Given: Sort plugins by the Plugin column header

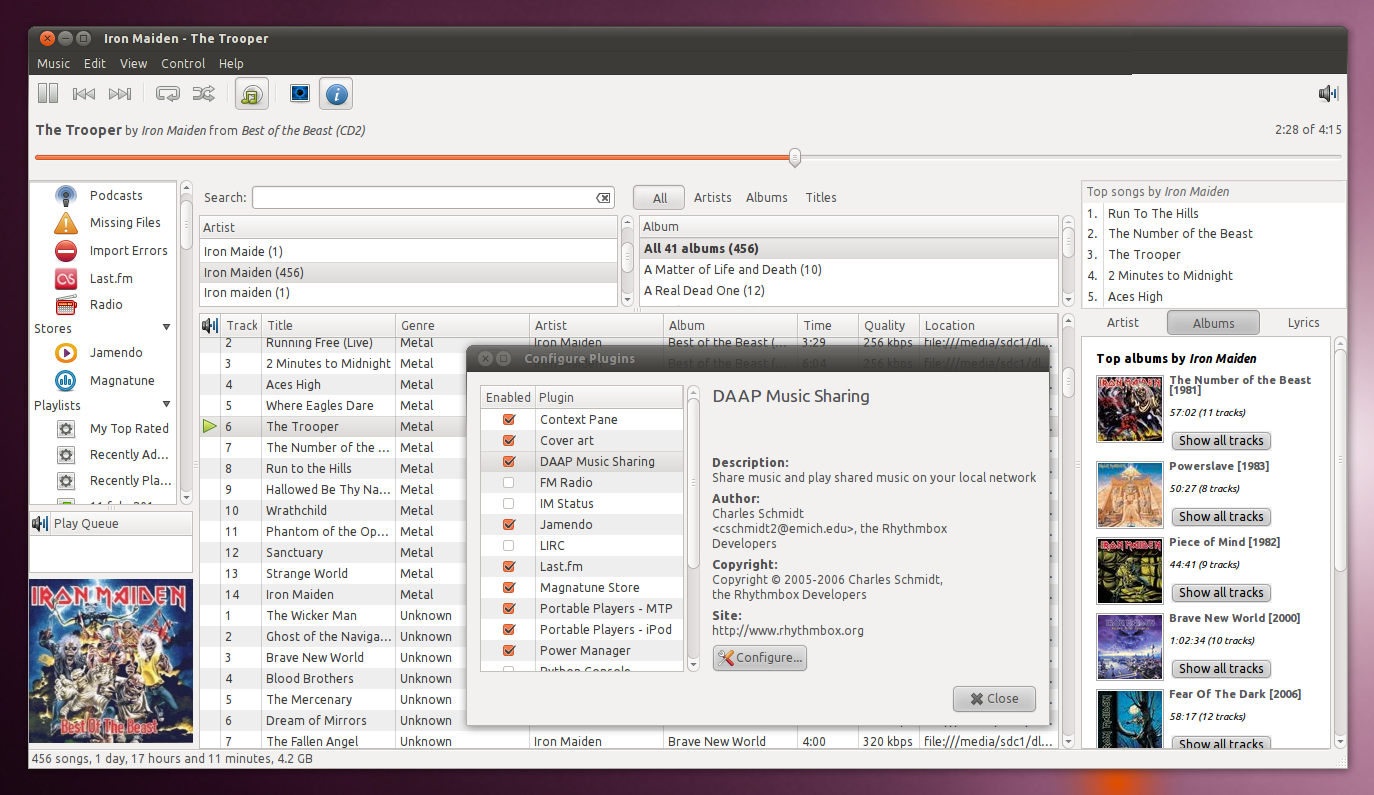Looking at the screenshot, I should coord(609,397).
